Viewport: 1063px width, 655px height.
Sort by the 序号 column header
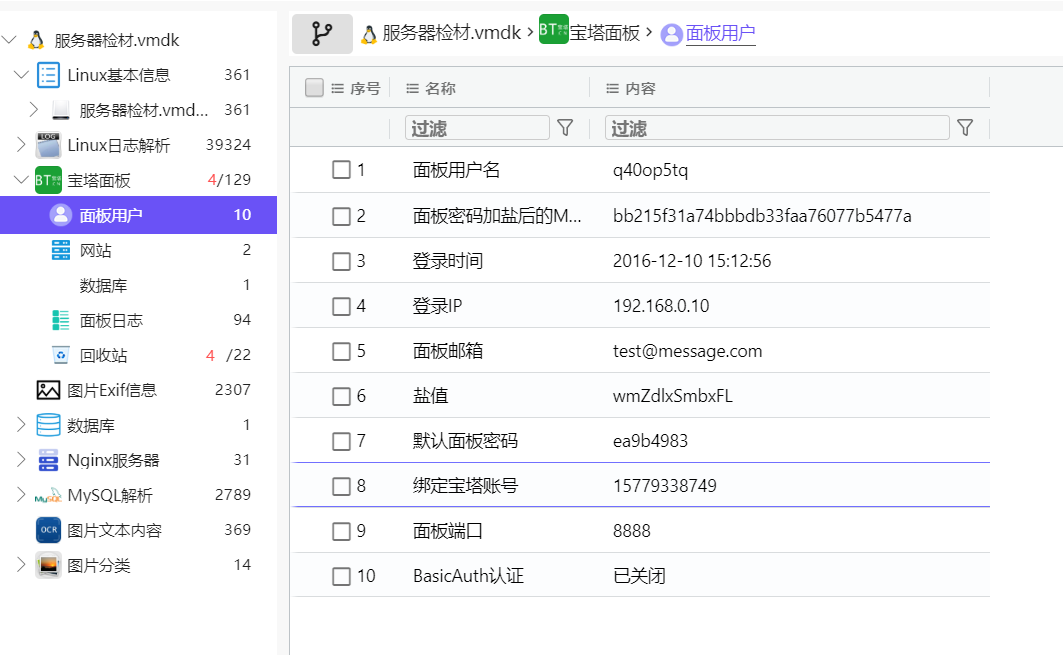365,88
